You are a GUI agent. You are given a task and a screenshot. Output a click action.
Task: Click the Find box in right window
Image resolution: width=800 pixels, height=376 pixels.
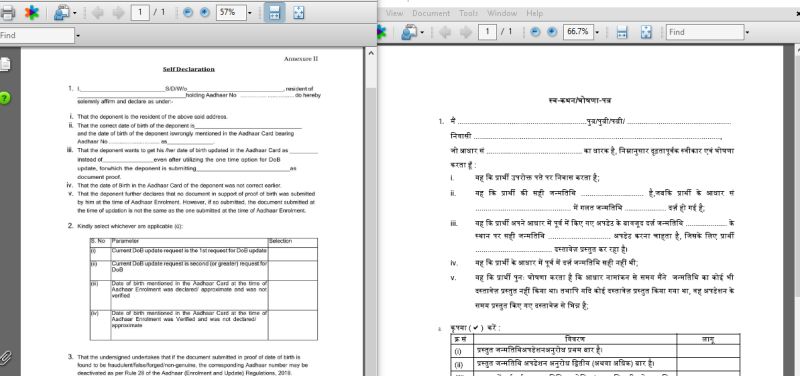(705, 32)
